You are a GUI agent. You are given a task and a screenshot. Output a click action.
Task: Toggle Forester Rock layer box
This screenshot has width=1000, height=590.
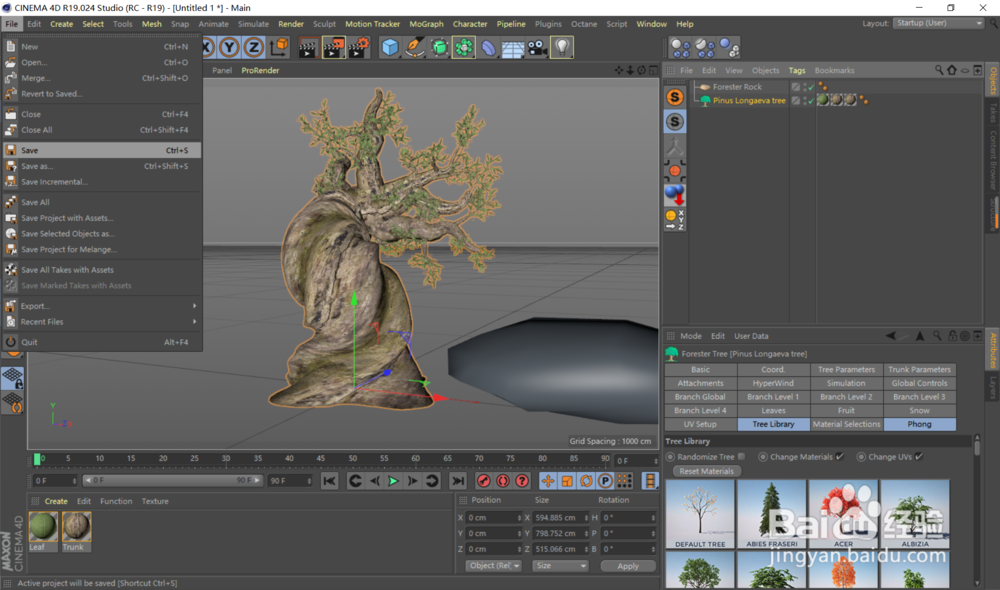point(796,87)
